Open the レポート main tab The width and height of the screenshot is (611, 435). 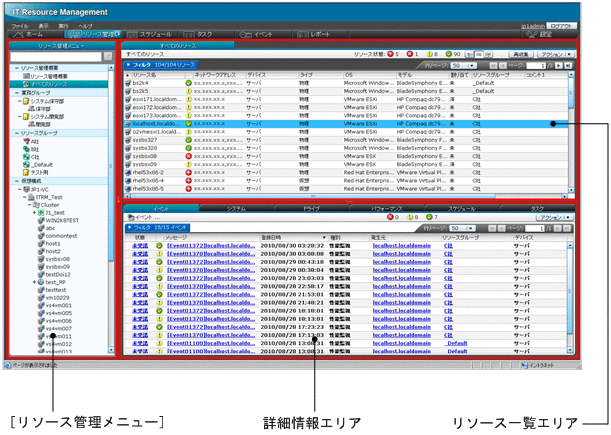(314, 35)
